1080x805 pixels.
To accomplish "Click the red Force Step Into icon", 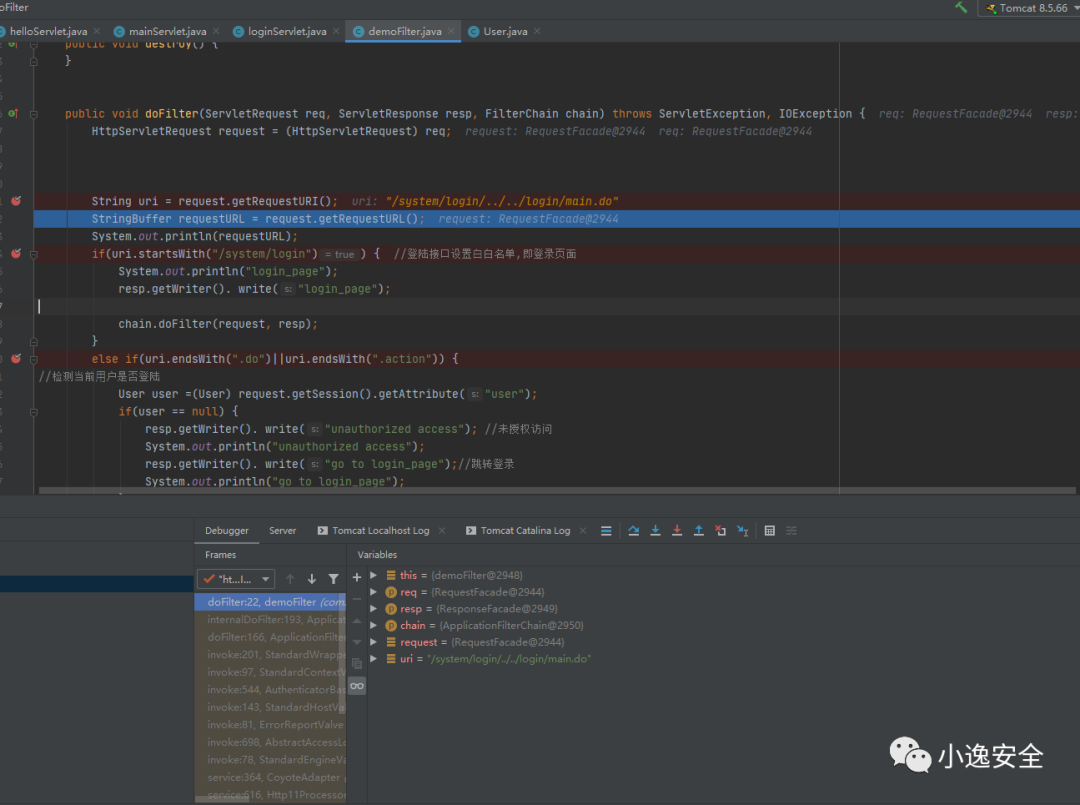I will click(x=677, y=530).
